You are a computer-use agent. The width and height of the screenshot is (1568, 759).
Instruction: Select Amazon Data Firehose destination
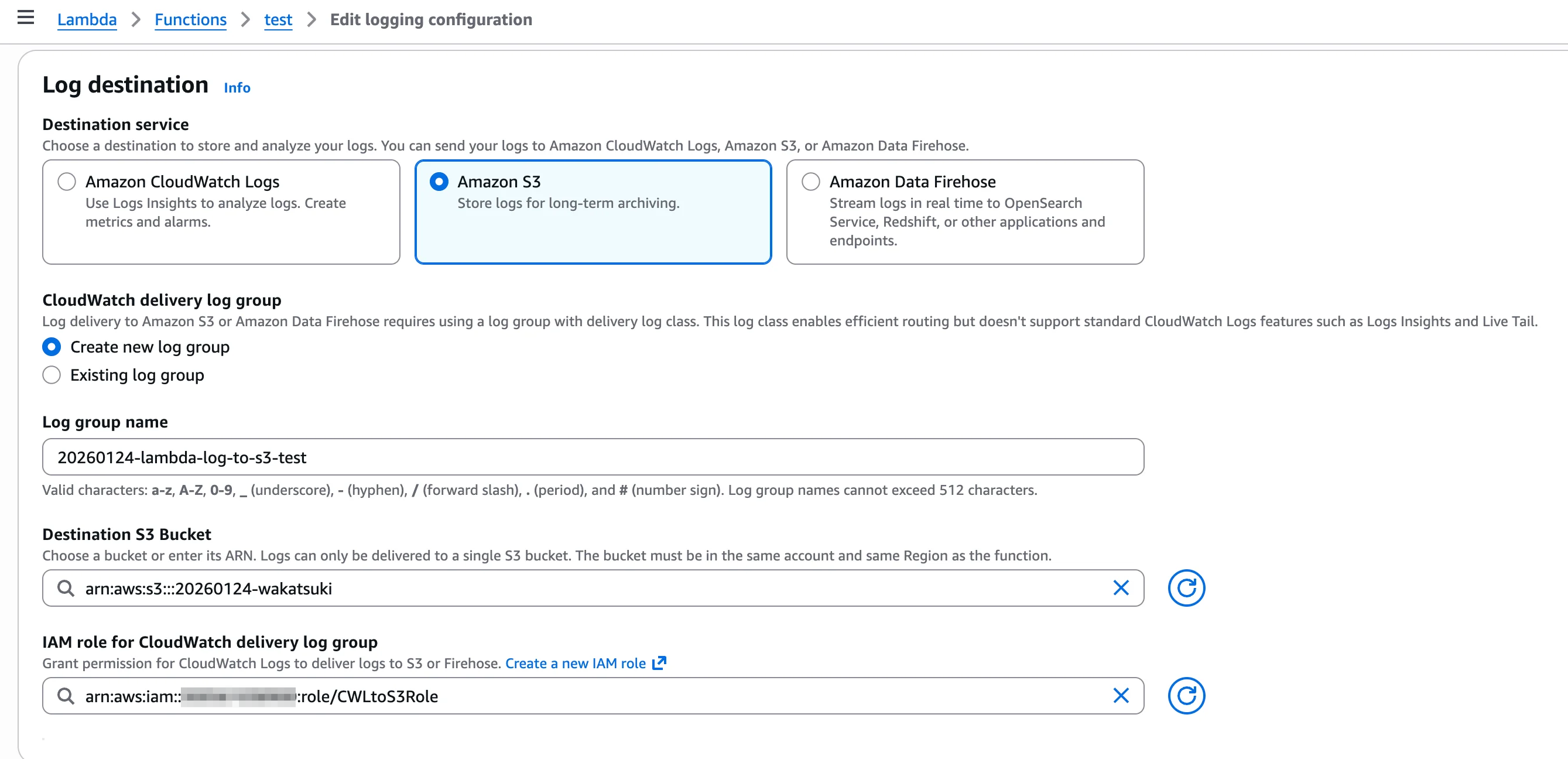click(811, 182)
